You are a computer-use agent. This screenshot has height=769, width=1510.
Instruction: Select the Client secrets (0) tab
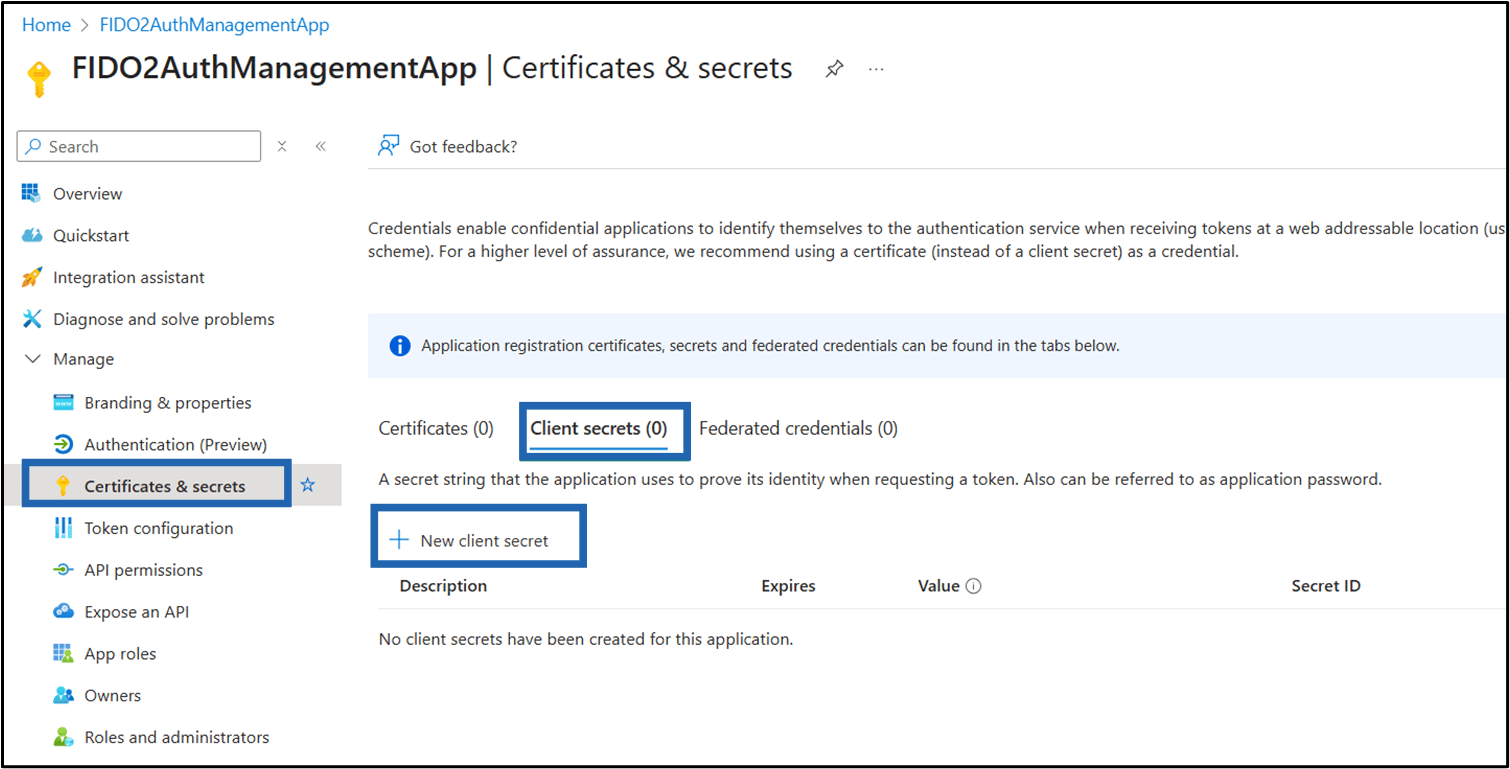click(x=599, y=428)
